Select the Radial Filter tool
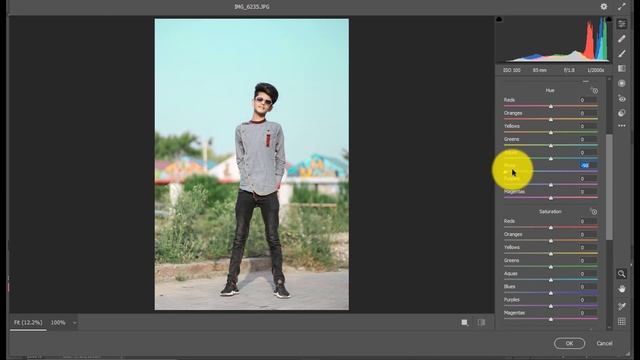The height and width of the screenshot is (360, 640). [x=622, y=83]
